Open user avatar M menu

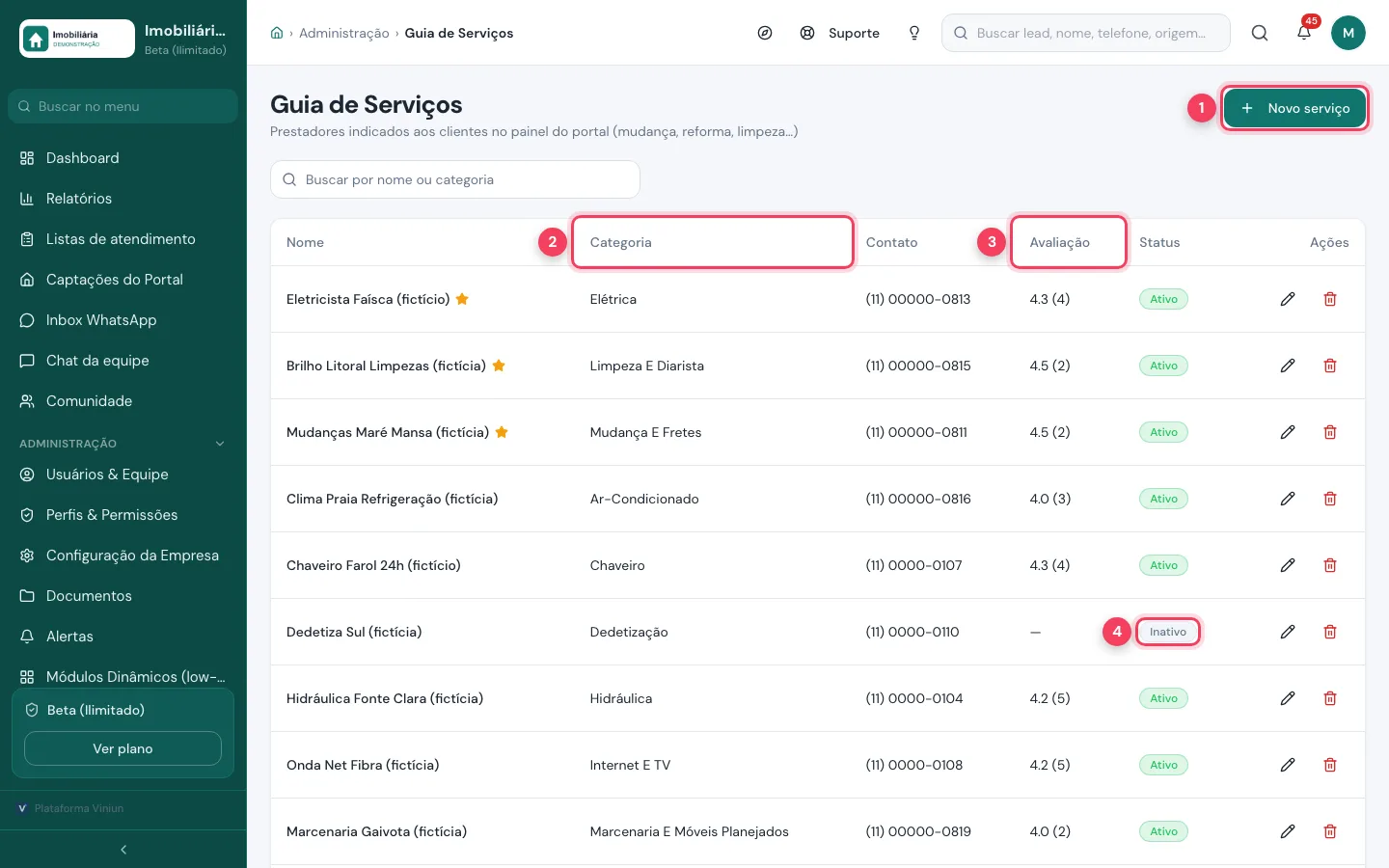coord(1348,33)
